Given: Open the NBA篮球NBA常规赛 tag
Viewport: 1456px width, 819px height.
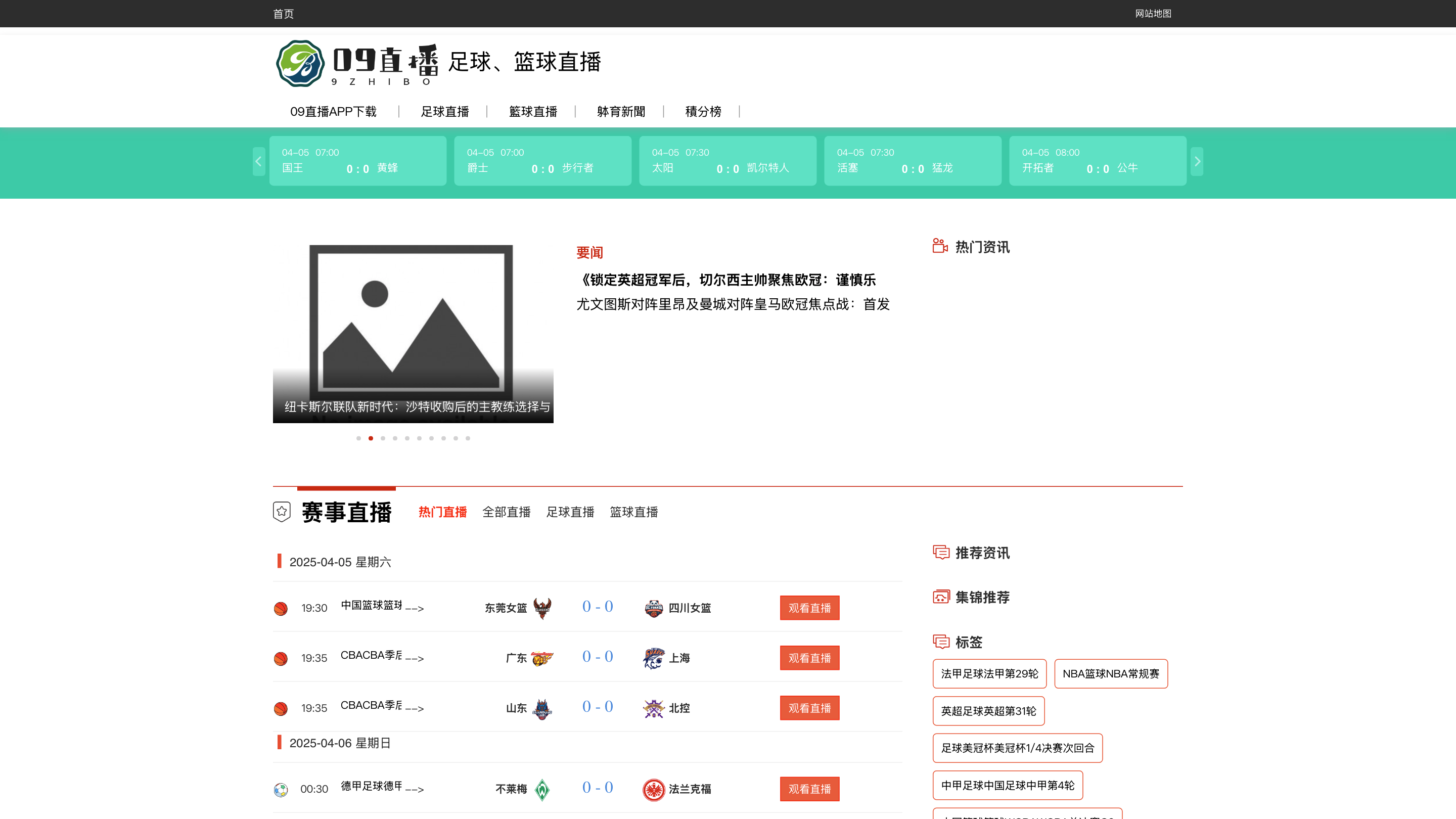Looking at the screenshot, I should click(1110, 674).
